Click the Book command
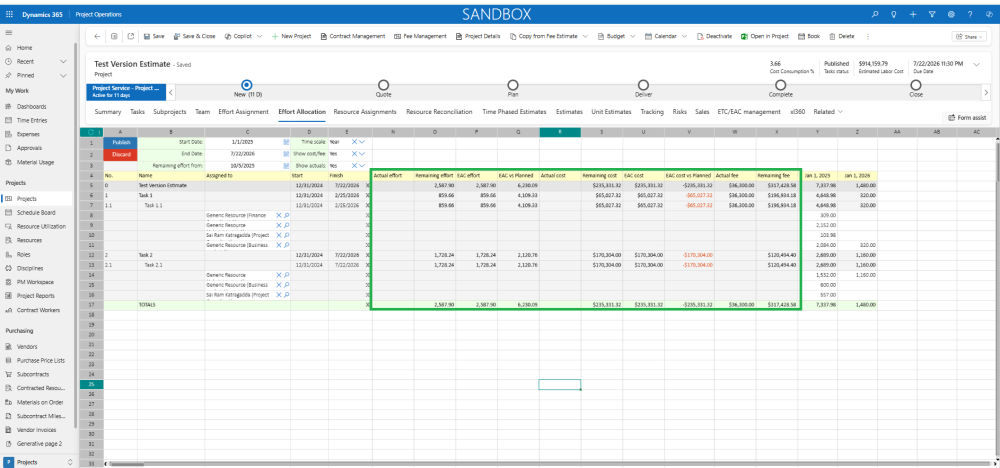 tap(809, 36)
